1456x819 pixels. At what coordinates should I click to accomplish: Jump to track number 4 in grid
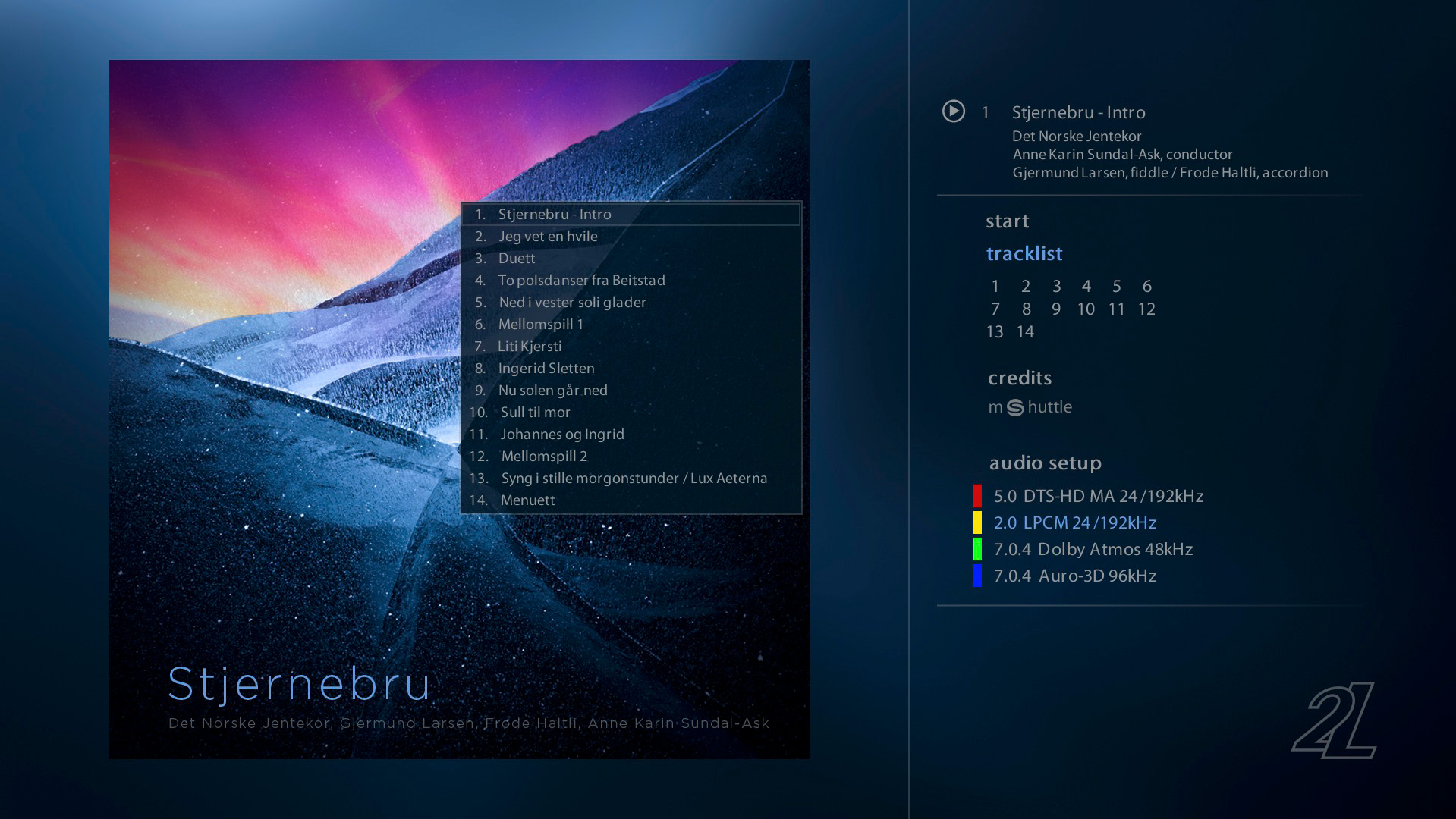pos(1086,287)
